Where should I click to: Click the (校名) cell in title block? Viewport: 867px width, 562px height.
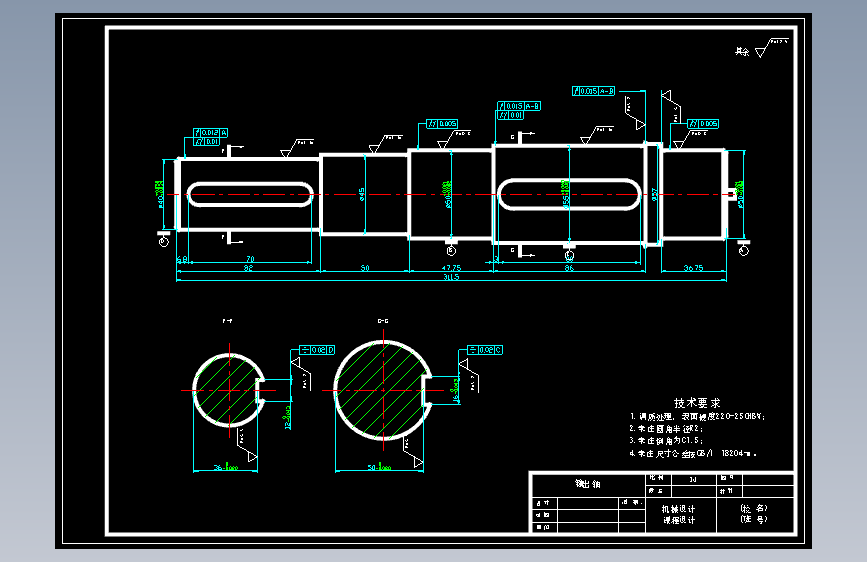(754, 508)
